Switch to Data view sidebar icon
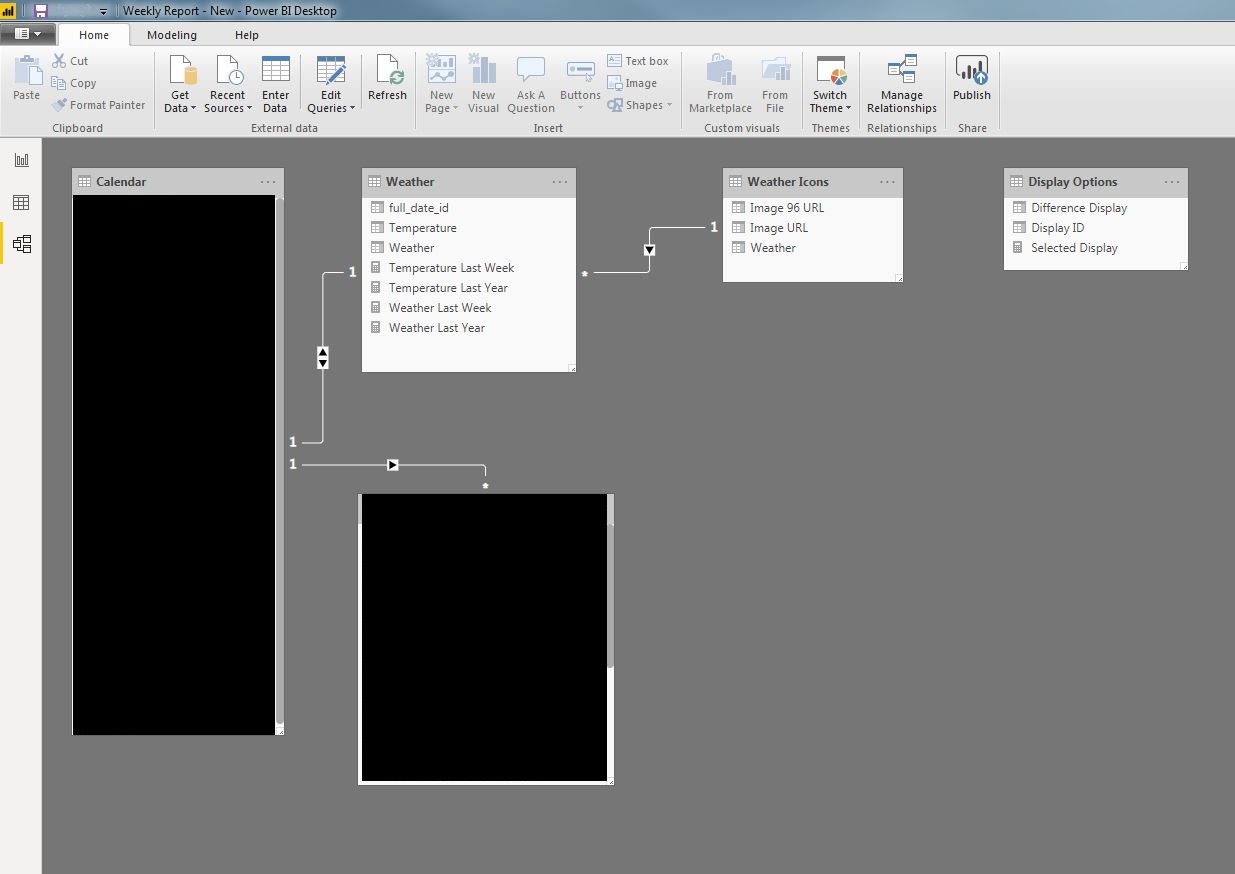Viewport: 1235px width, 874px height. click(21, 203)
